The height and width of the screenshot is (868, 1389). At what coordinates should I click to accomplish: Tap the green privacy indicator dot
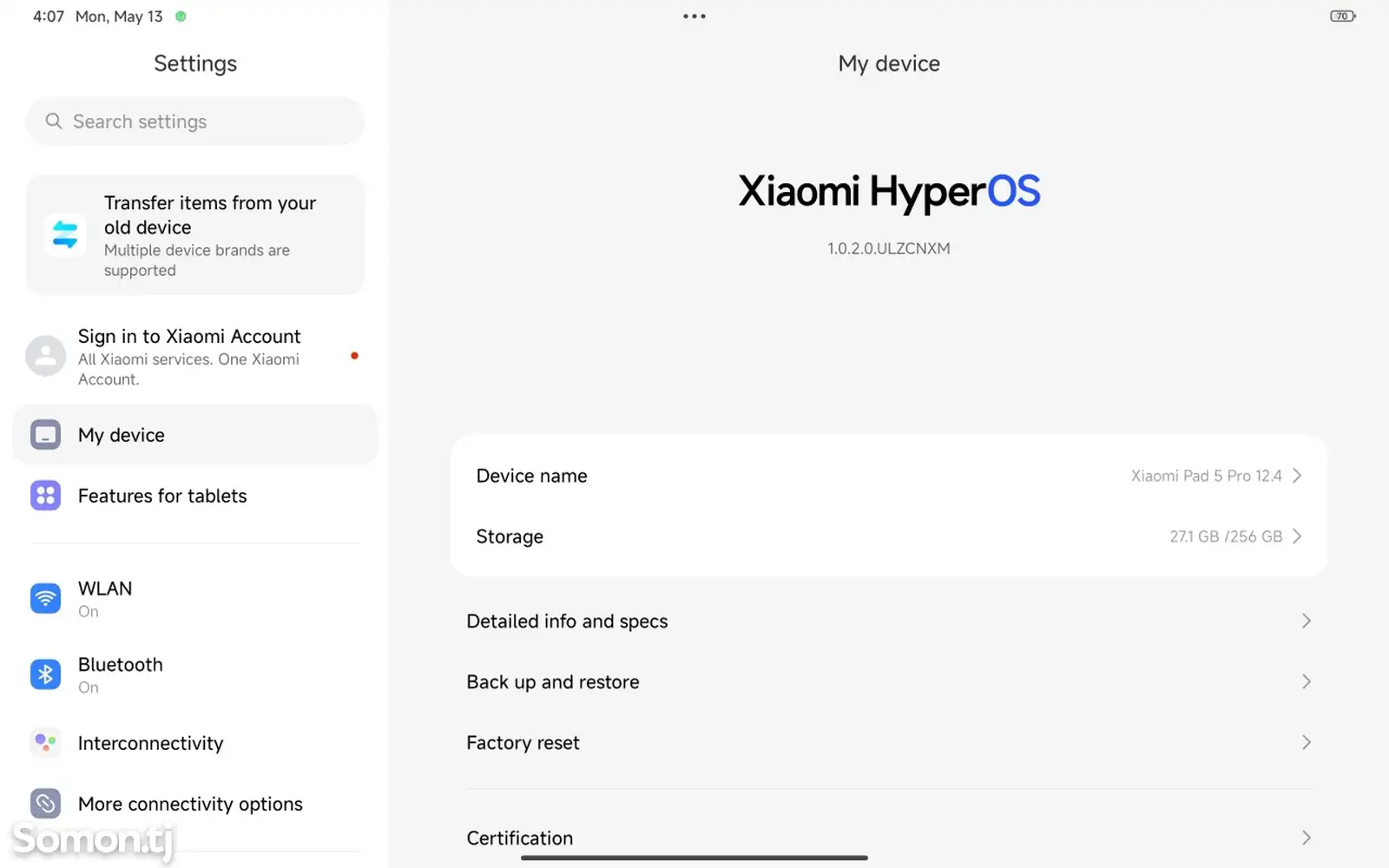pos(181,16)
